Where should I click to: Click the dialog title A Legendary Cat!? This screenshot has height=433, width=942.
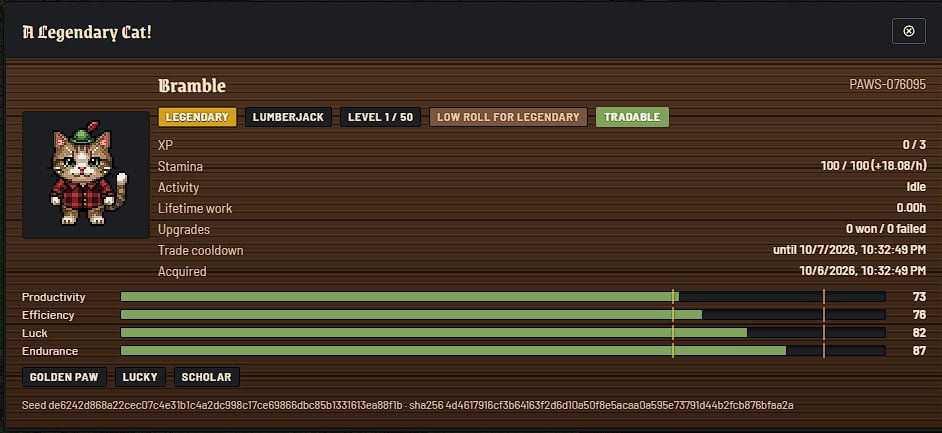tap(87, 32)
